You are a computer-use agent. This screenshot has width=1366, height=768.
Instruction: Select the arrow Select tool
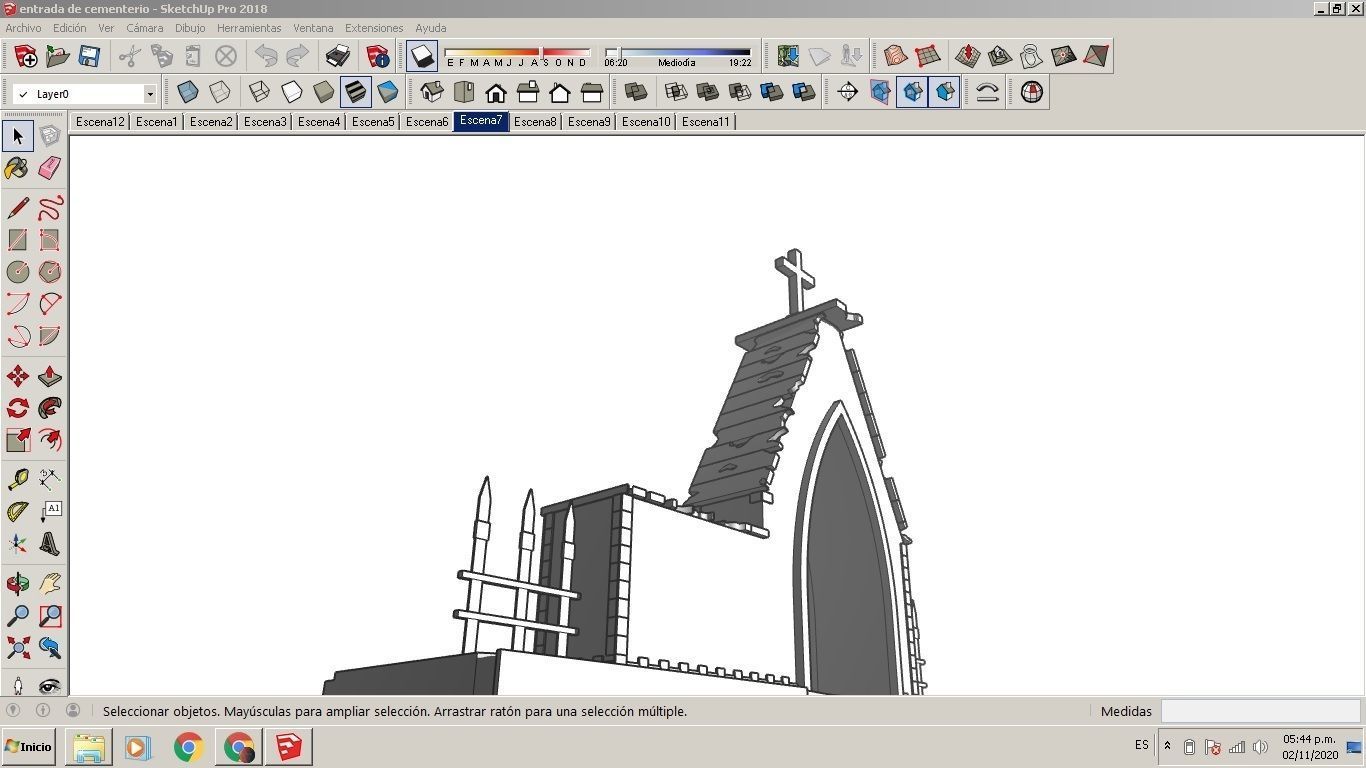click(x=18, y=136)
